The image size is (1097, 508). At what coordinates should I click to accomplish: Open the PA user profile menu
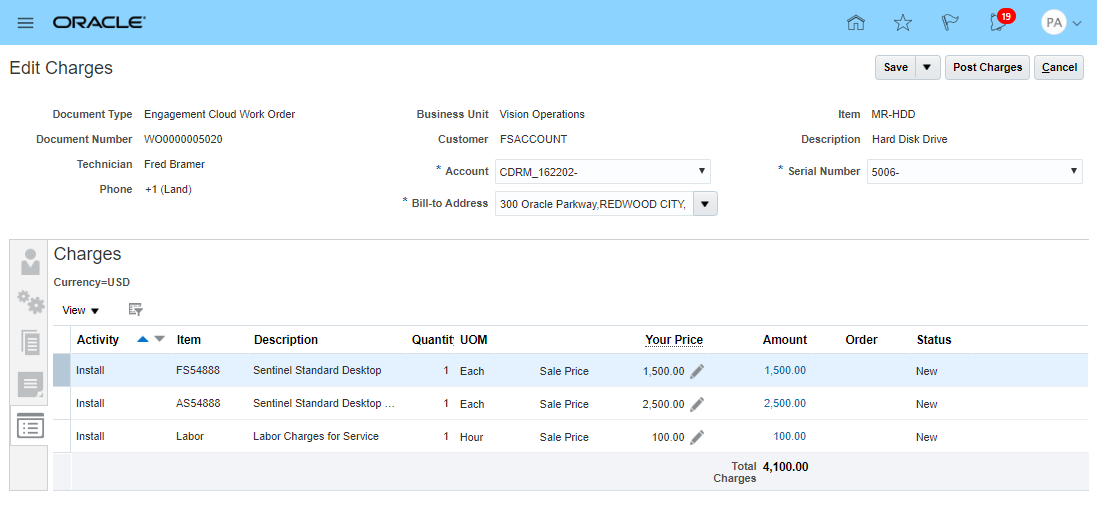[x=1062, y=23]
